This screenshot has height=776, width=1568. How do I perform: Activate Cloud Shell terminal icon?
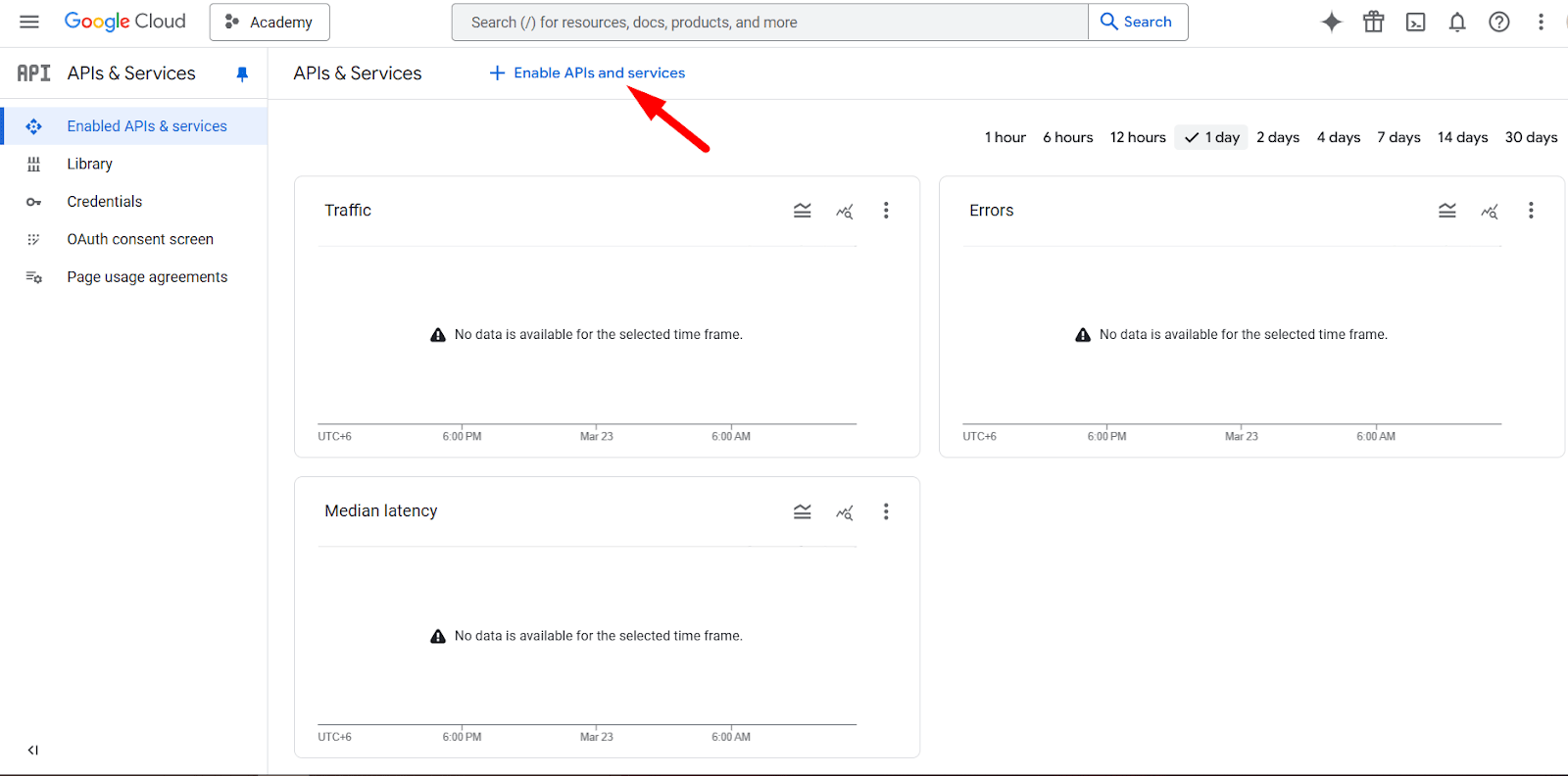click(1416, 22)
